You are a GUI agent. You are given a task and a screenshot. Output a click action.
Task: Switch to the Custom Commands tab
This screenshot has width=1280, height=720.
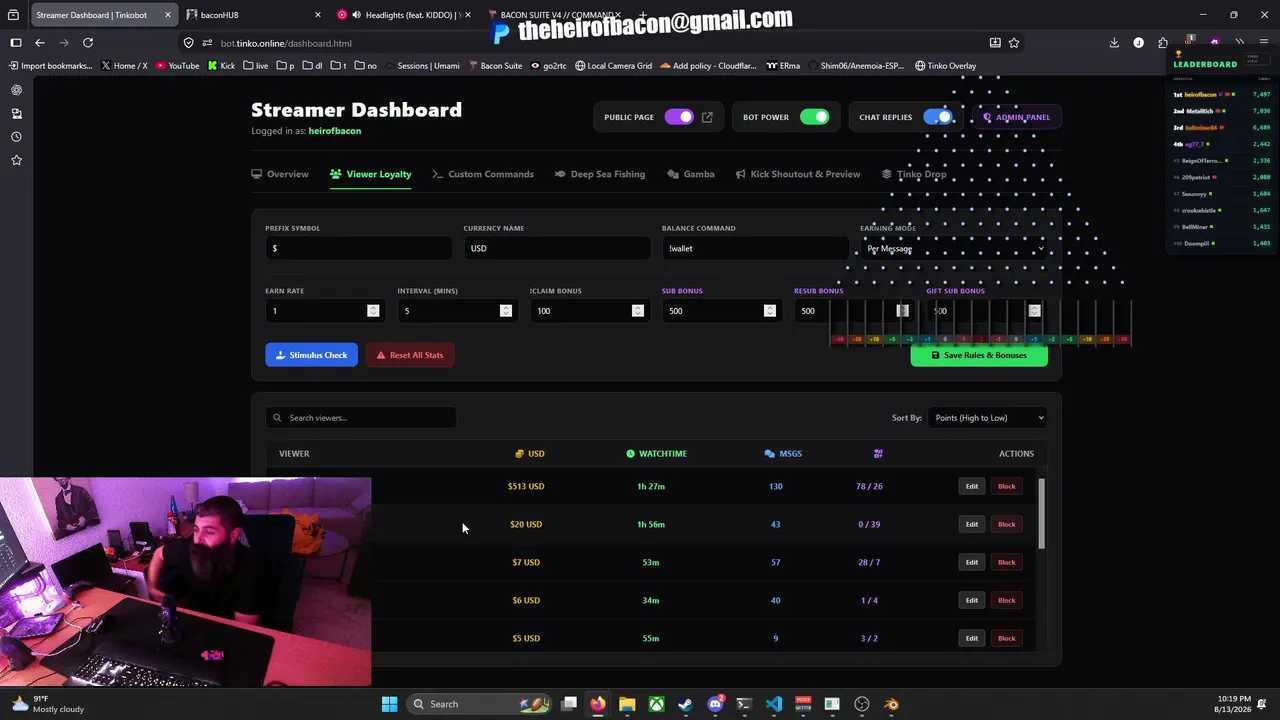[483, 174]
